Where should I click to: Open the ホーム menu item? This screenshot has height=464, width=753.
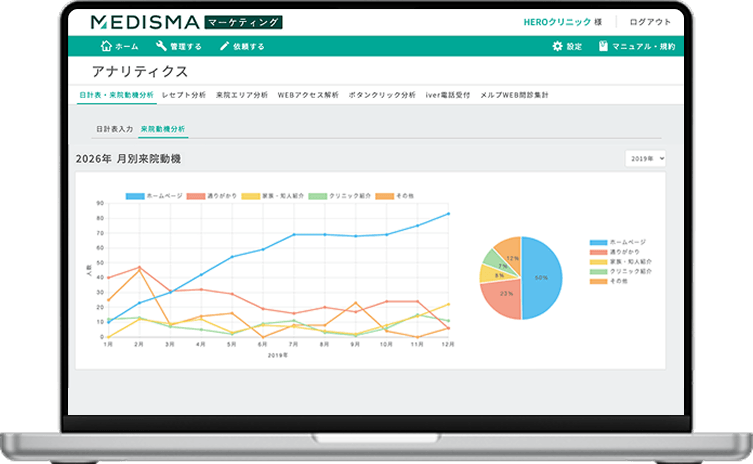(120, 46)
